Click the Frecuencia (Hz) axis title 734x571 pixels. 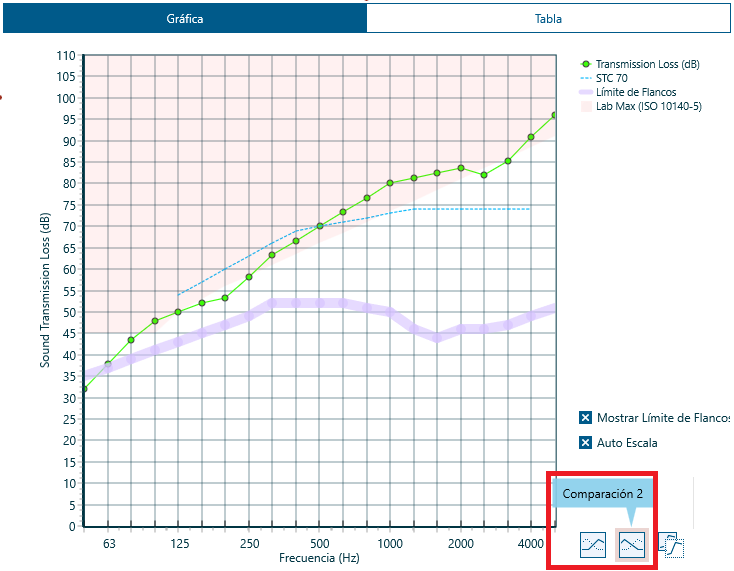tap(319, 557)
